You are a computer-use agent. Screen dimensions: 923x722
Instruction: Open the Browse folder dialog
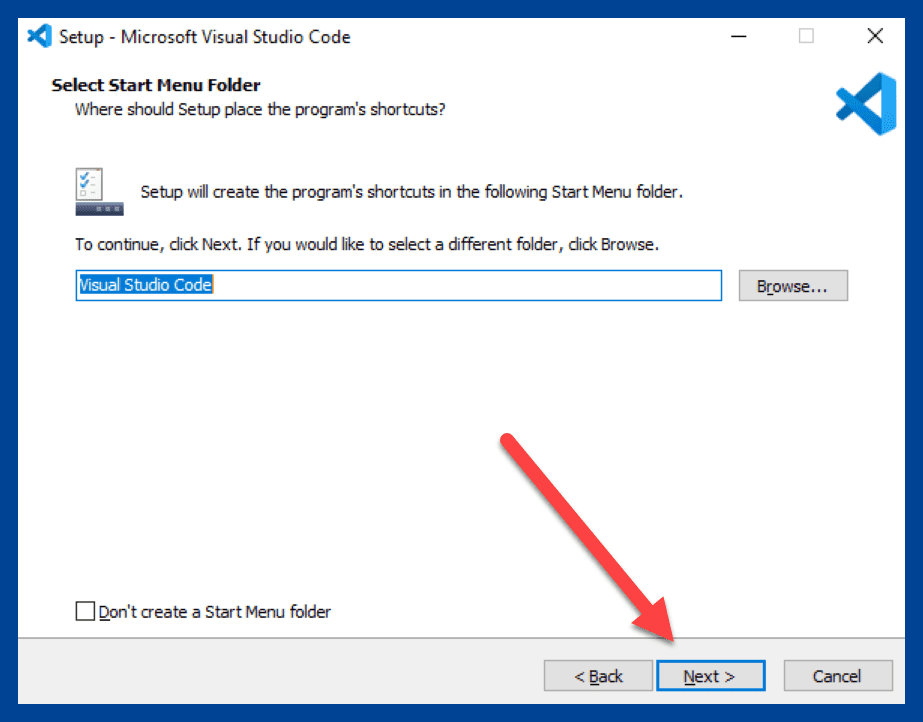pyautogui.click(x=793, y=286)
